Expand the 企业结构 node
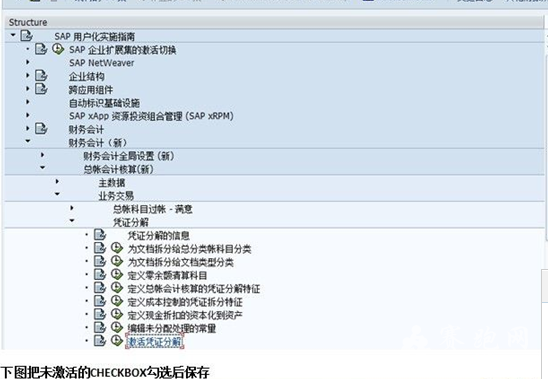Screen dimensions: 548x379 pyautogui.click(x=28, y=76)
